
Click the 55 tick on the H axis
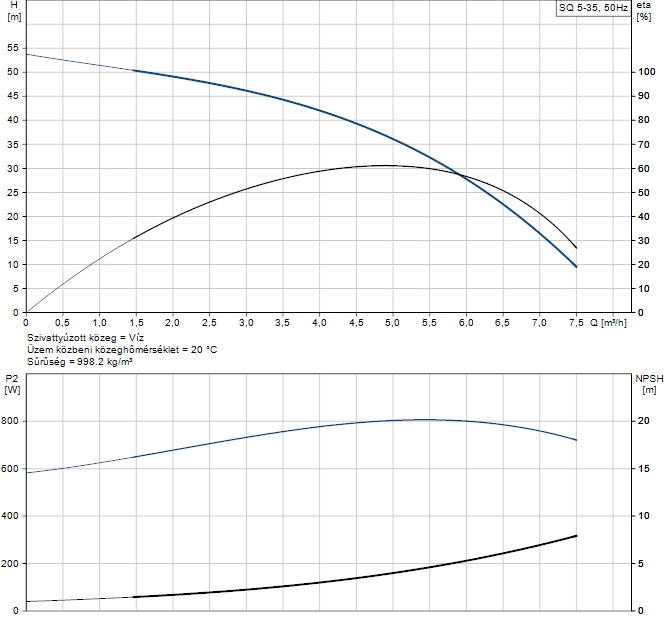pos(13,48)
